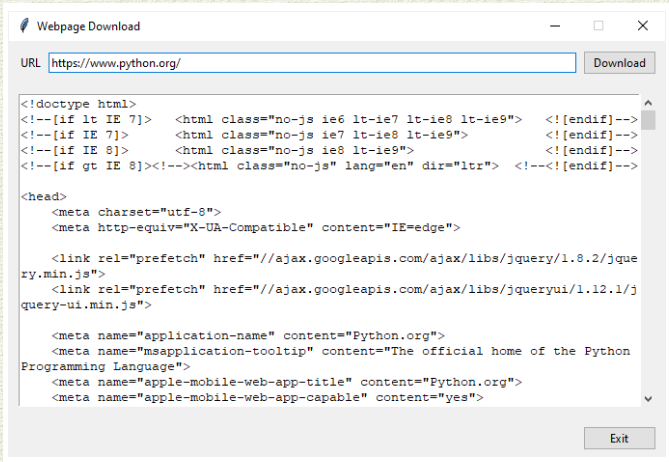Minimize the Webpage Download window
Image resolution: width=669 pixels, height=462 pixels.
555,26
